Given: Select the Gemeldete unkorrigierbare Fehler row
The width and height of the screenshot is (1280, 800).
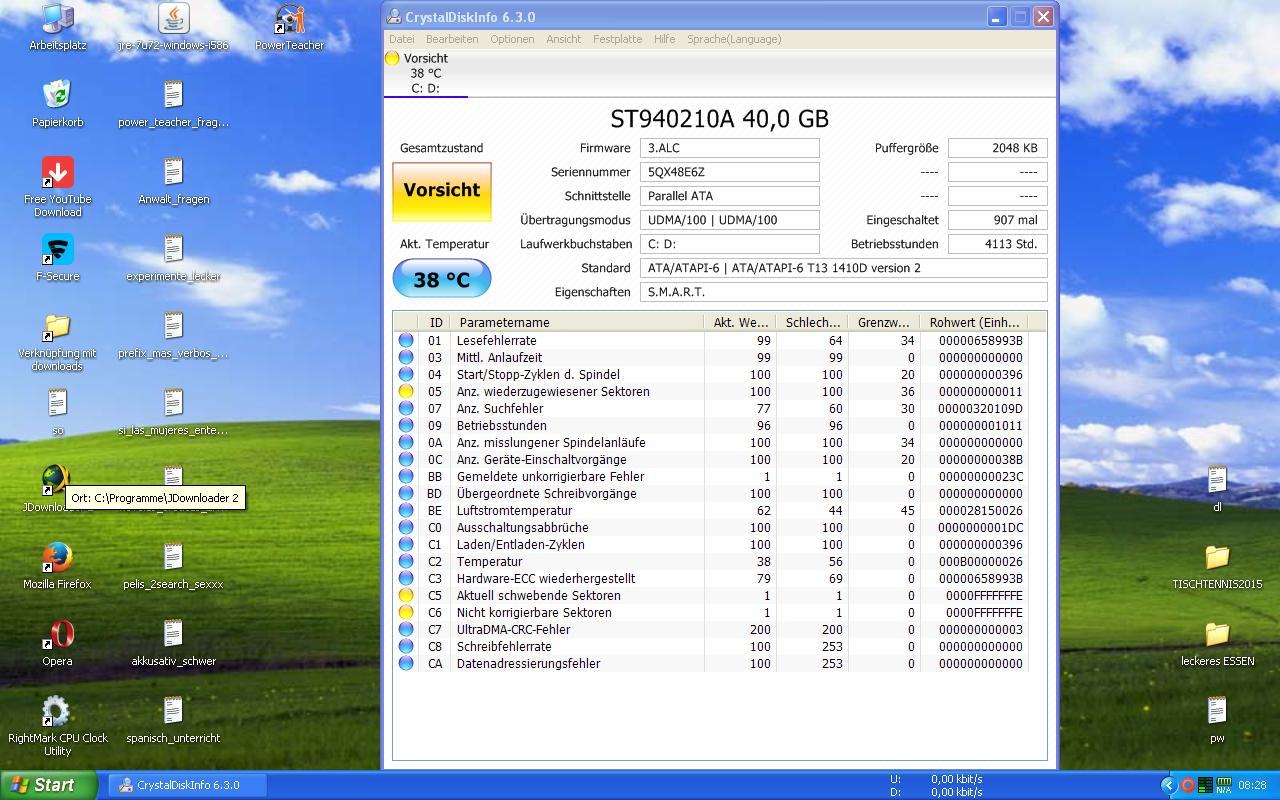Looking at the screenshot, I should pyautogui.click(x=711, y=476).
